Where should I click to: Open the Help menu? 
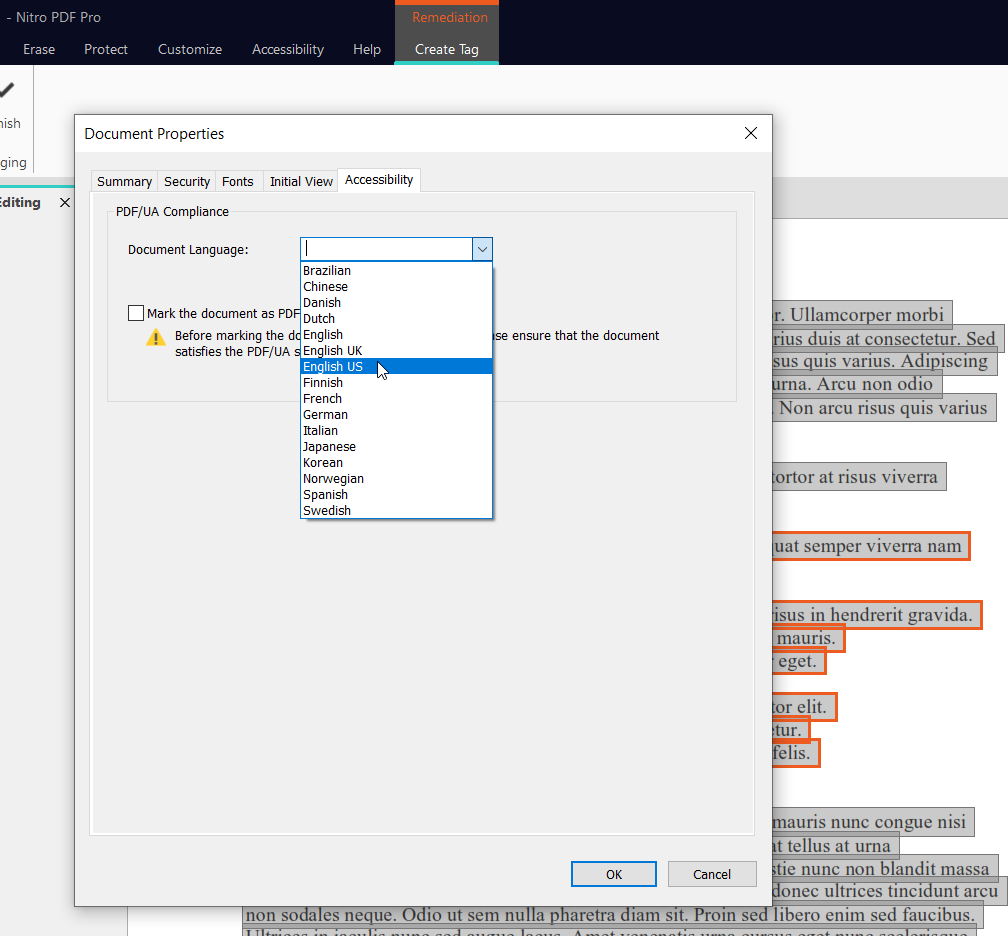[366, 49]
